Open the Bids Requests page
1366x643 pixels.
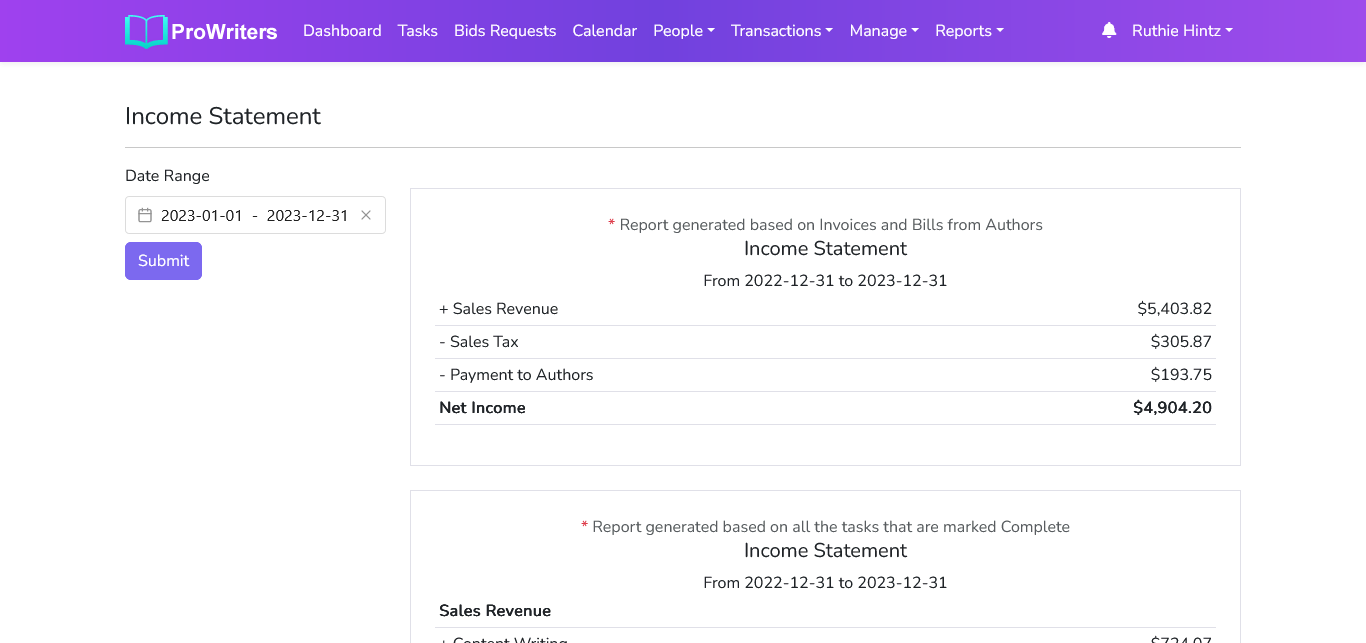[x=505, y=31]
